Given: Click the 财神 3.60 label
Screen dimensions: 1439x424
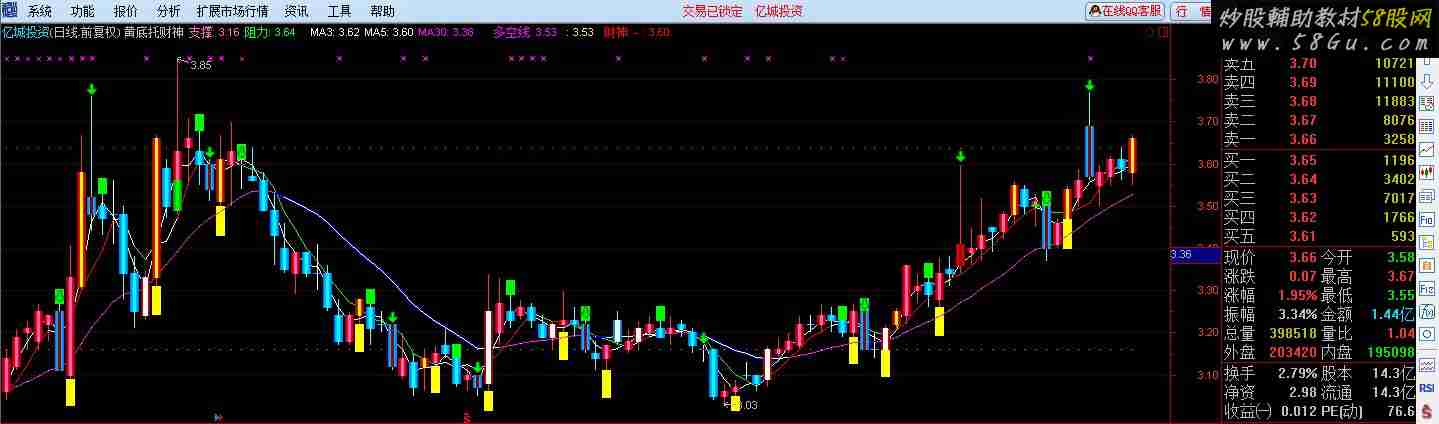Looking at the screenshot, I should coord(637,32).
